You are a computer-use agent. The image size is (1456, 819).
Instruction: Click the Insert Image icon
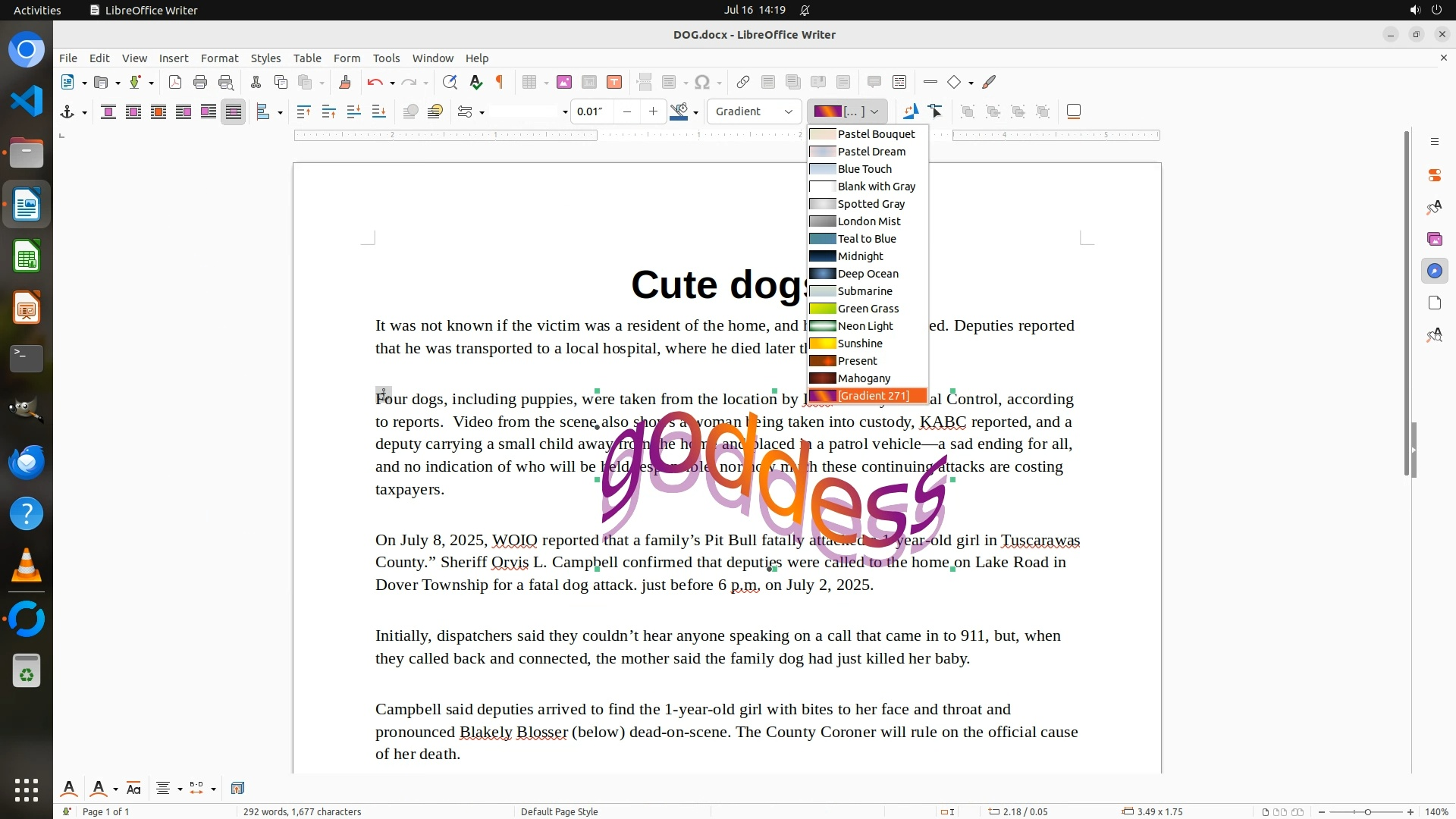coord(563,83)
